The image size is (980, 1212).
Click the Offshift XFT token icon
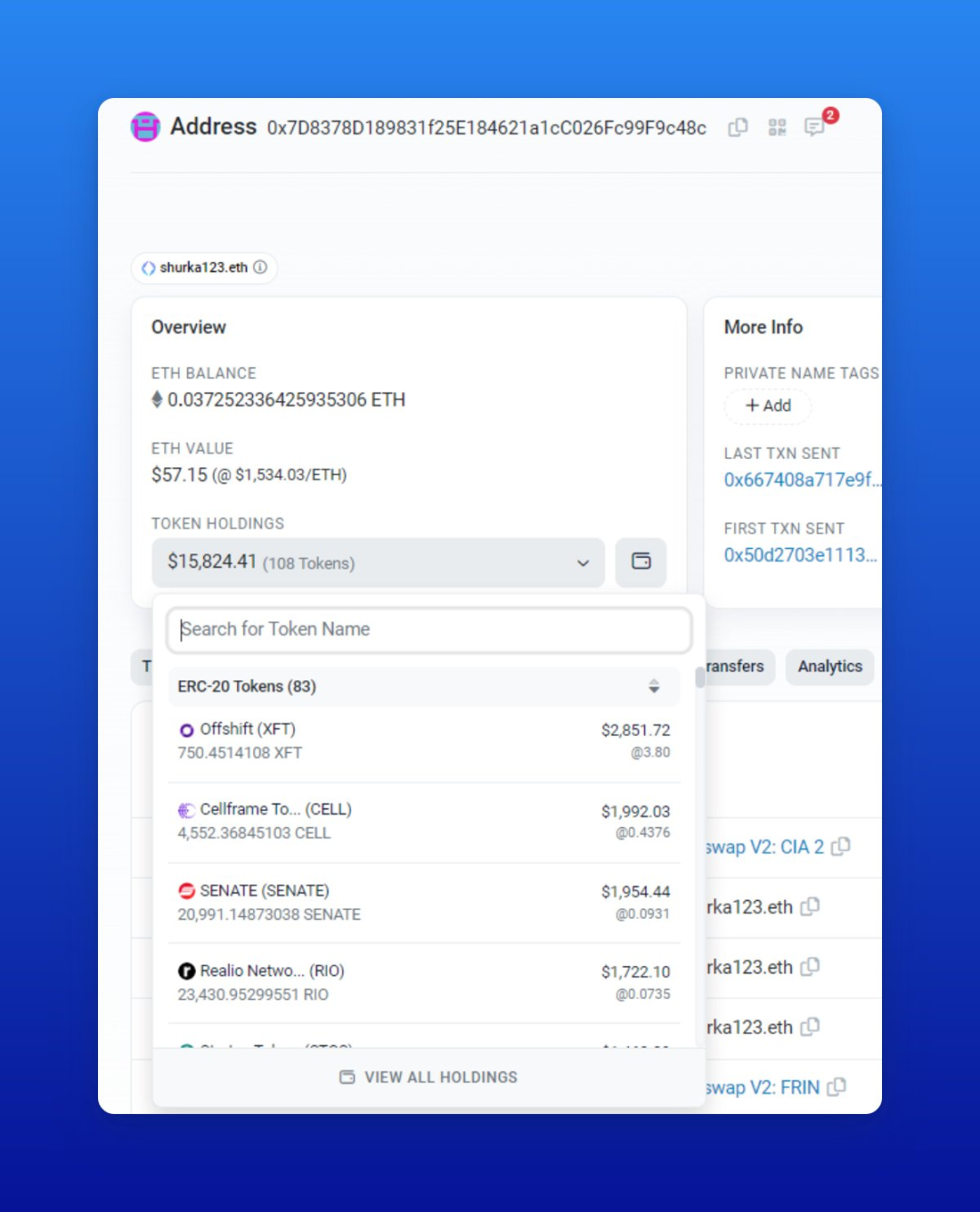pos(186,730)
